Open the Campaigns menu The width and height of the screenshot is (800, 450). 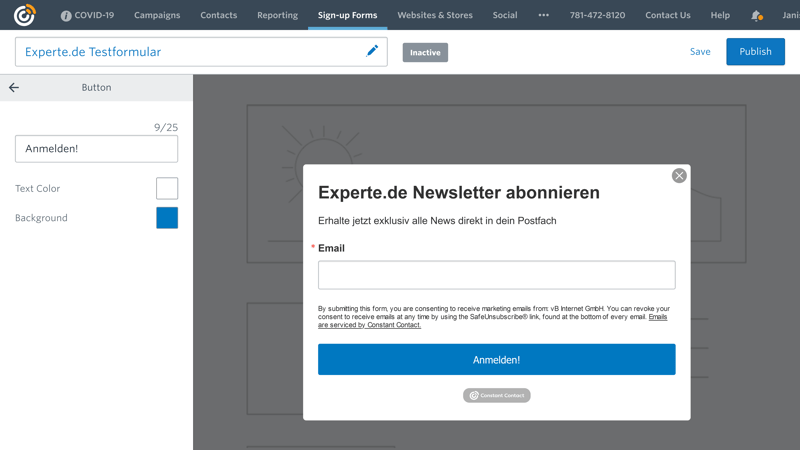pyautogui.click(x=157, y=15)
